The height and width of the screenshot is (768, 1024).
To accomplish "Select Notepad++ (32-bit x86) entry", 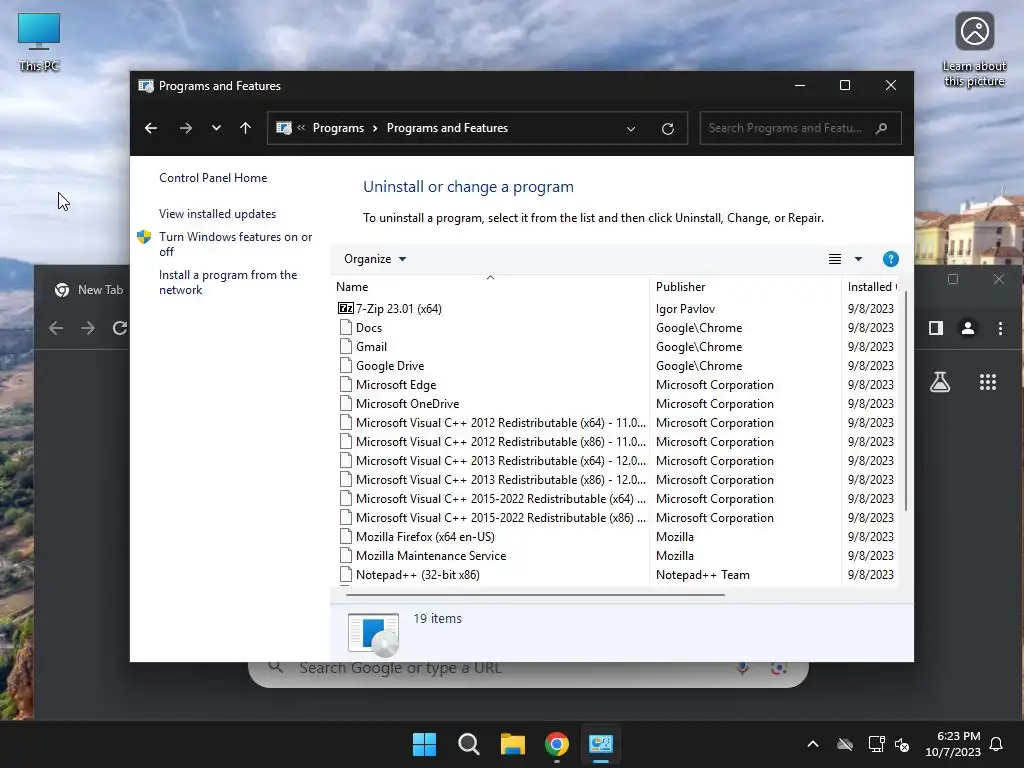I will point(417,575).
